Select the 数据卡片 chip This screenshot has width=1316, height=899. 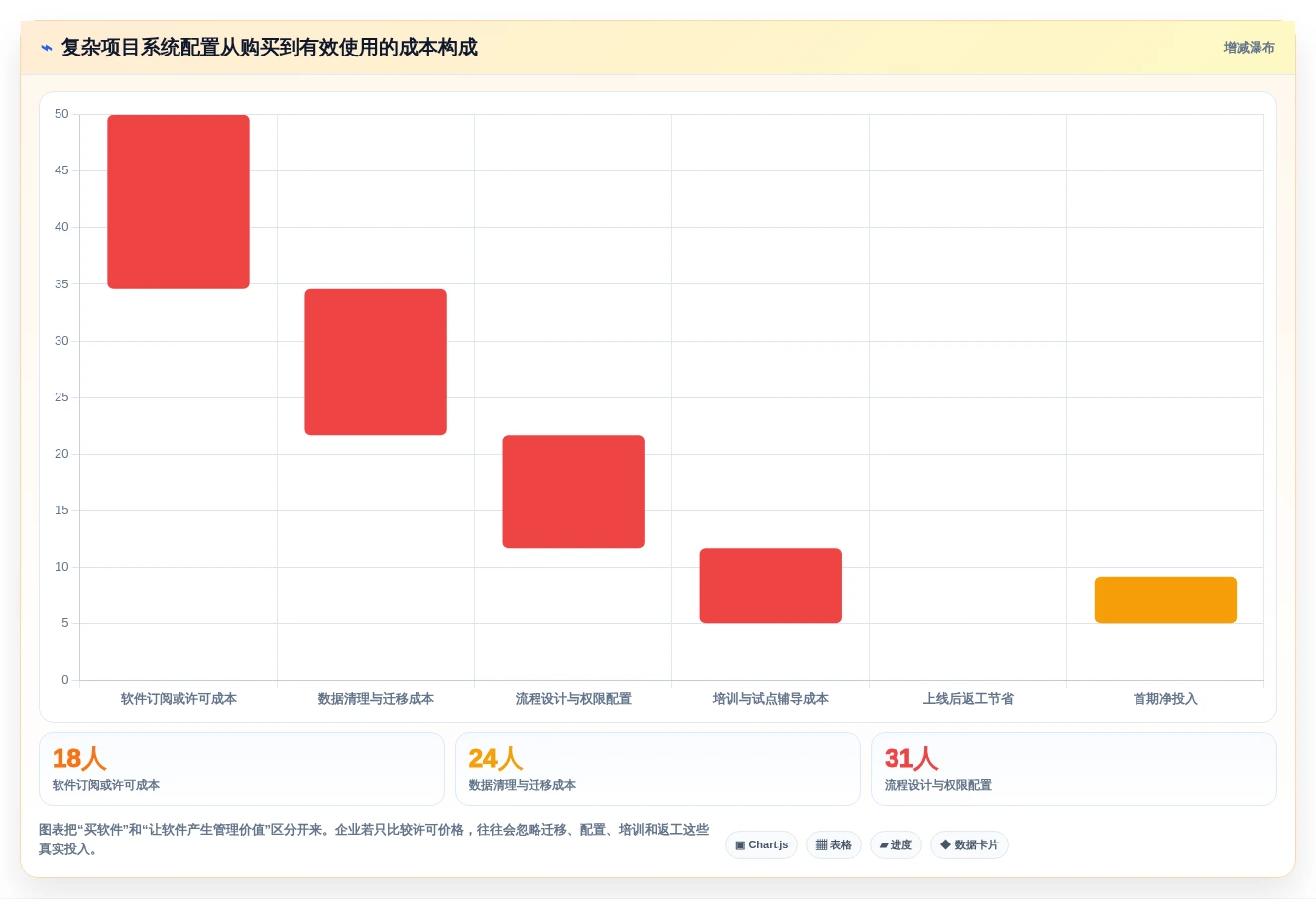[969, 844]
